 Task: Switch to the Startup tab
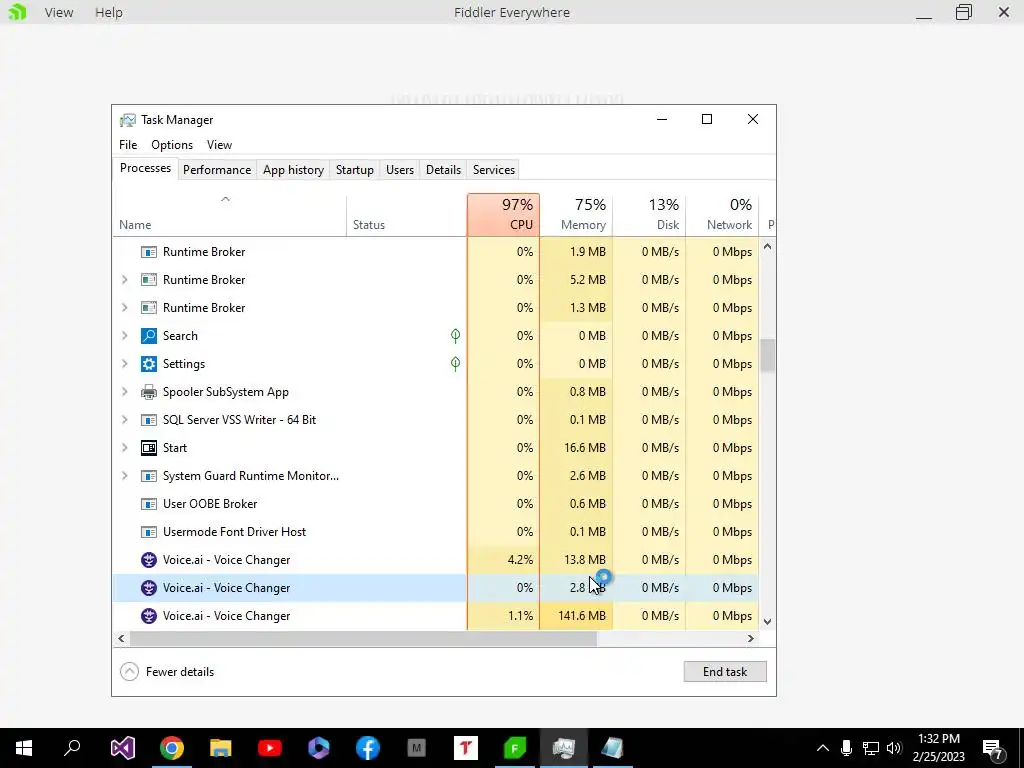click(355, 170)
